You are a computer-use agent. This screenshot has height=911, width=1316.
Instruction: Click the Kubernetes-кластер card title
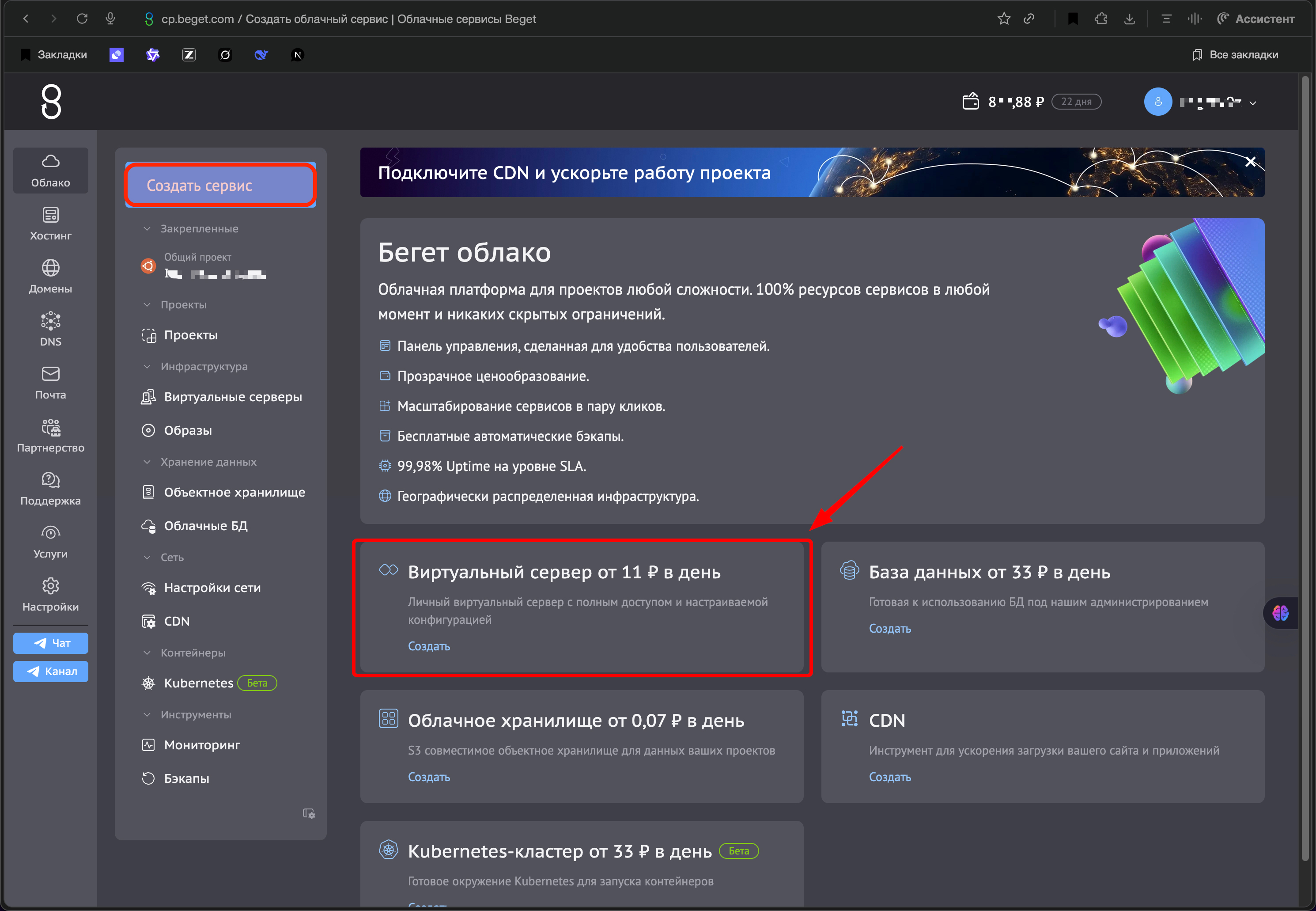[x=560, y=851]
